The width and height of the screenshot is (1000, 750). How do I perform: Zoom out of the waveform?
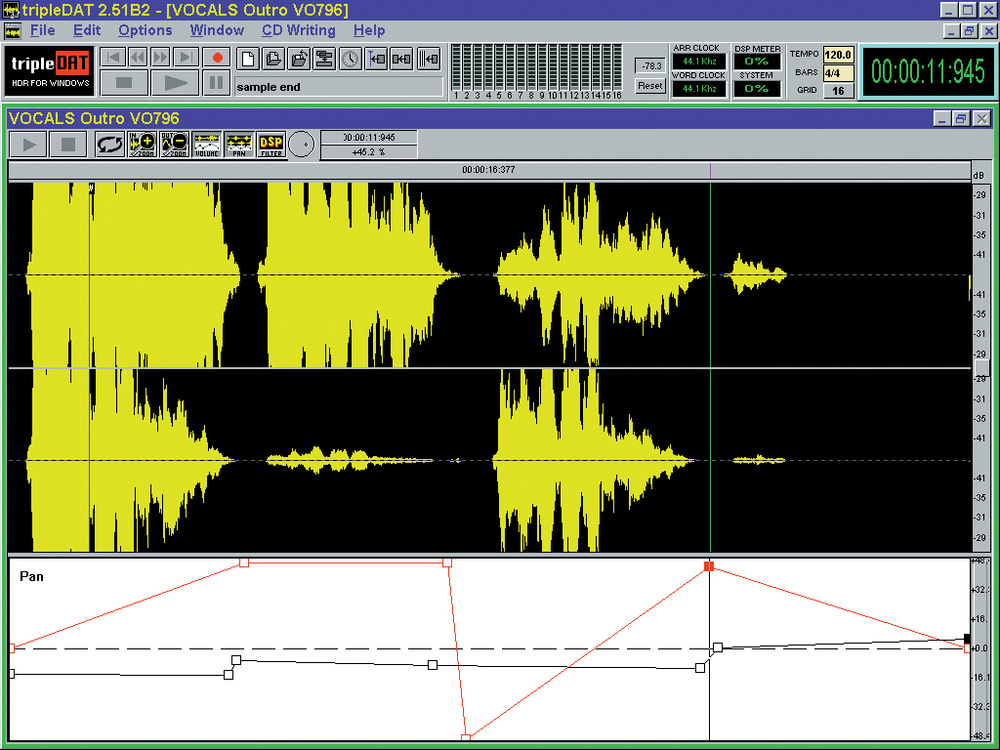point(174,145)
